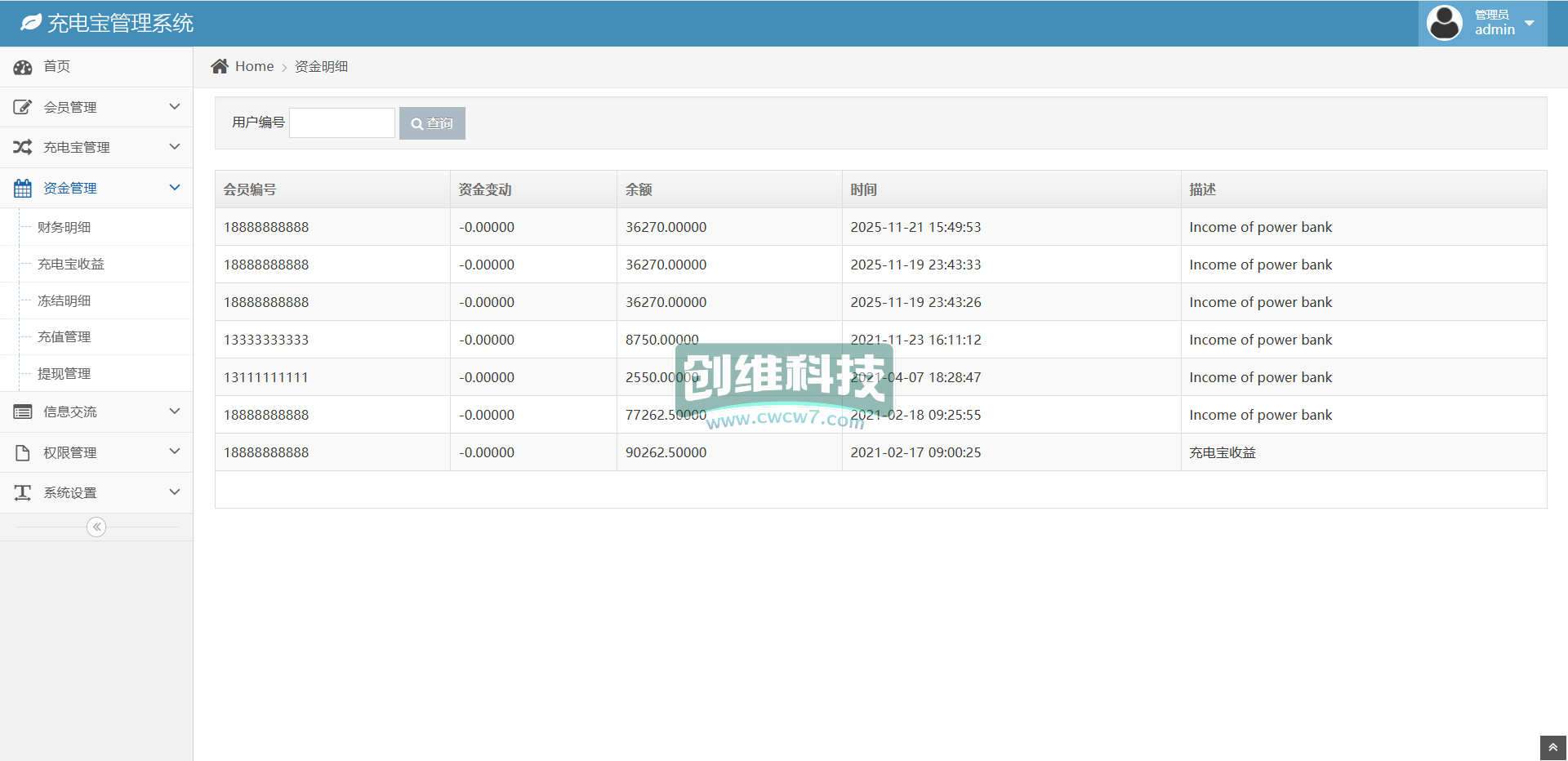Click the text icon for 系统设置
Image resolution: width=1568 pixels, height=761 pixels.
[23, 492]
